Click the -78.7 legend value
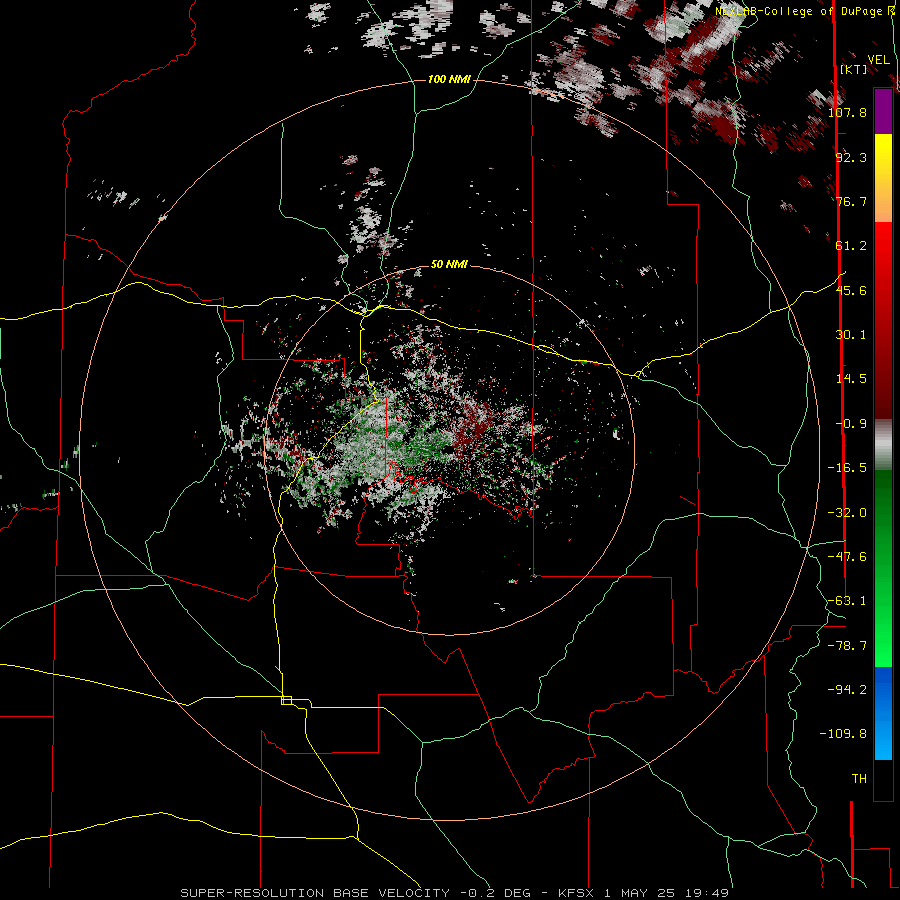The image size is (900, 900). pos(847,646)
